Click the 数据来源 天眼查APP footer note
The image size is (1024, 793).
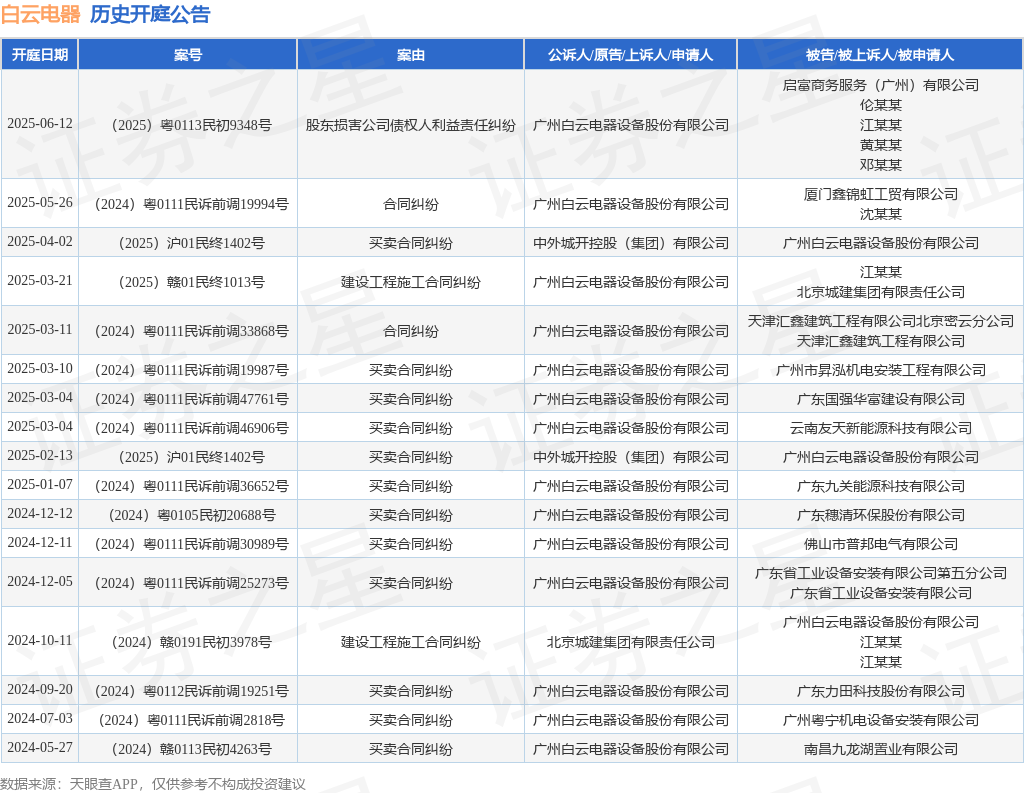[x=153, y=784]
